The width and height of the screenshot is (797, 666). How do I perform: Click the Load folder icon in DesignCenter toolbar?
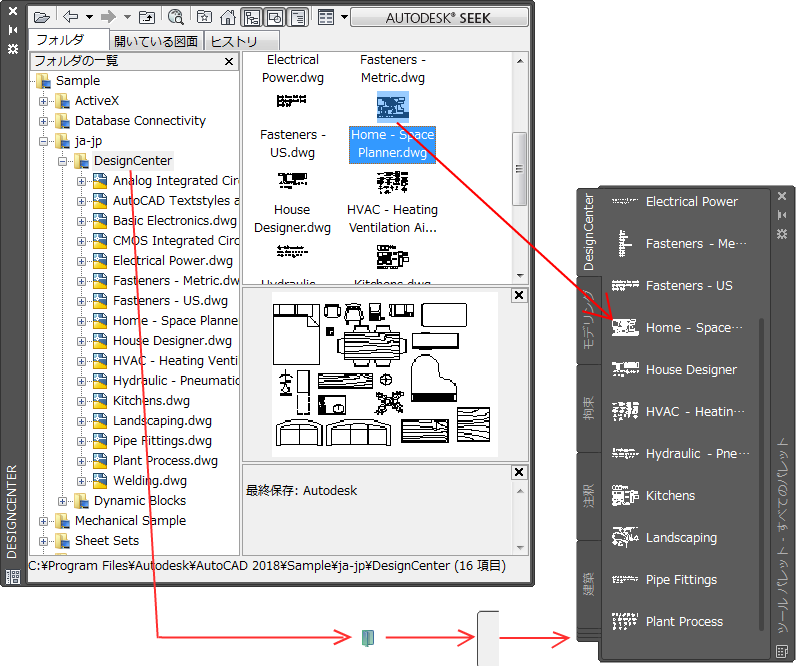coord(42,18)
